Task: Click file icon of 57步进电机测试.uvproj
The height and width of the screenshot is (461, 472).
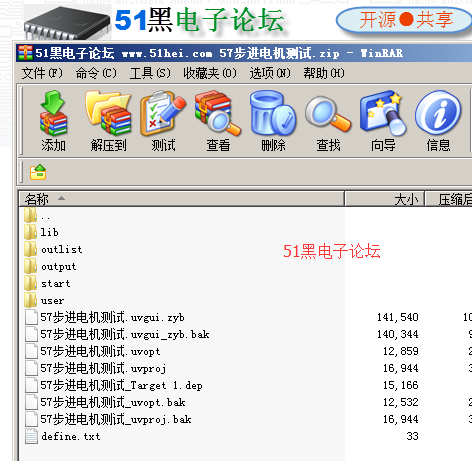Action: pyautogui.click(x=31, y=368)
